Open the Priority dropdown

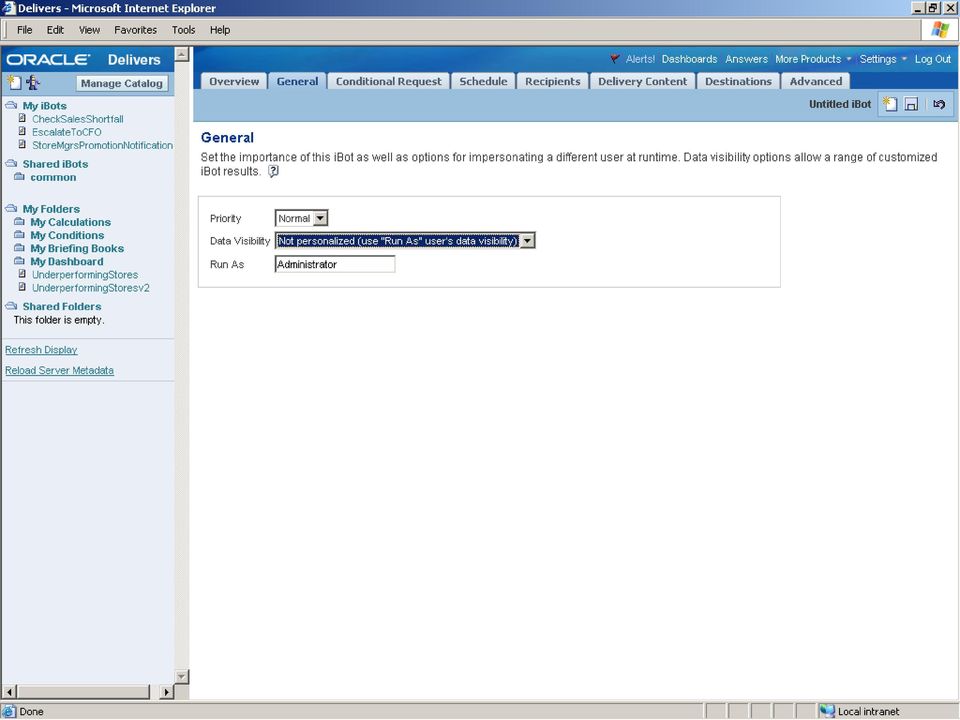[x=320, y=218]
